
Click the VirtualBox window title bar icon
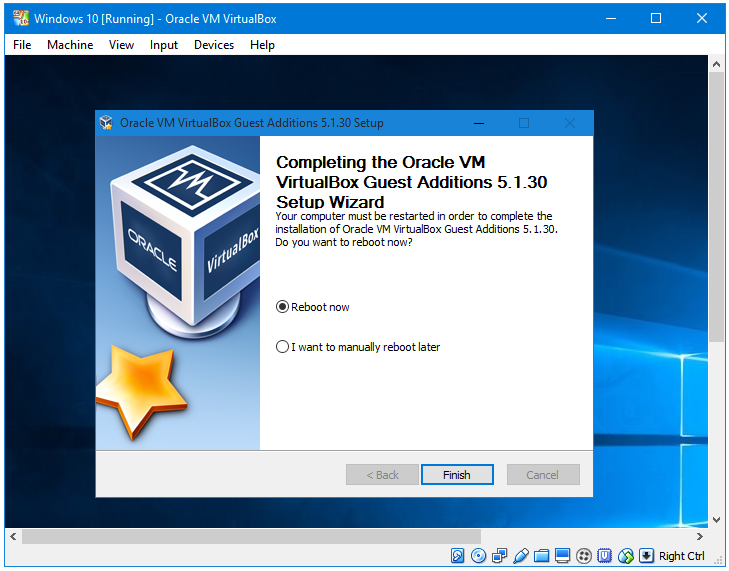tap(20, 19)
